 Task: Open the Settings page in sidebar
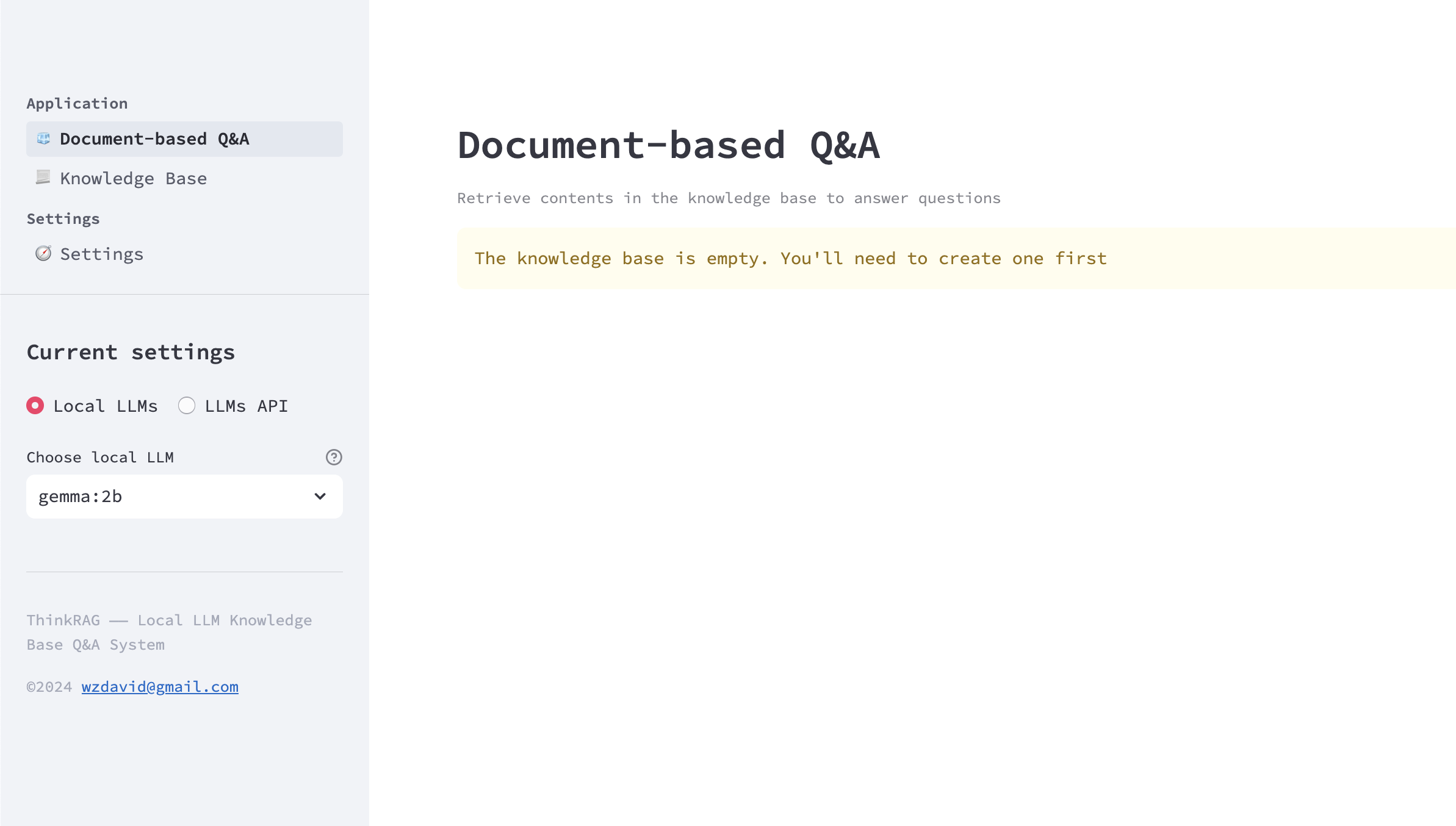[184, 254]
